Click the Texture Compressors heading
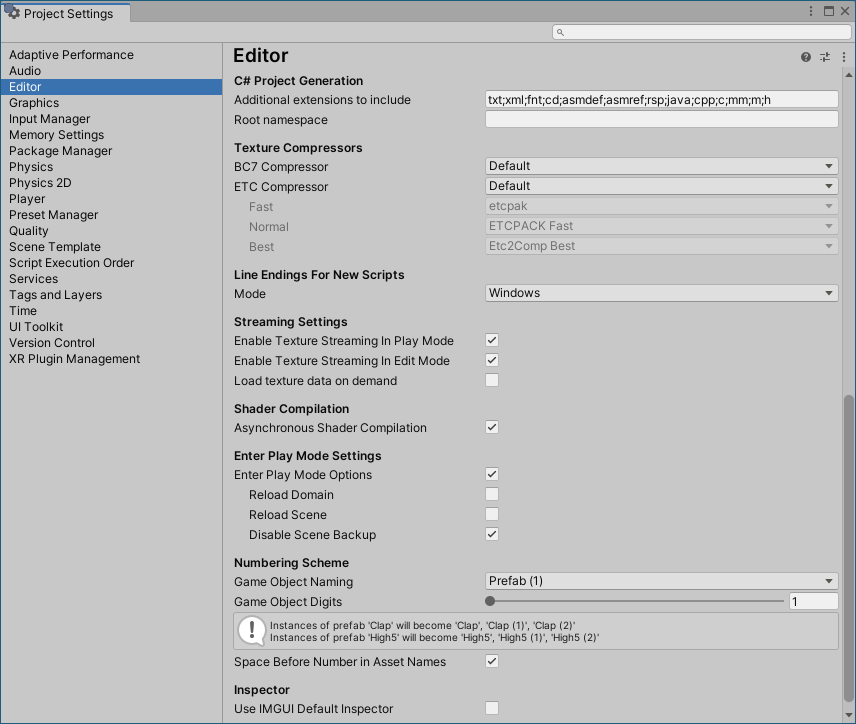This screenshot has width=856, height=724. click(x=298, y=148)
